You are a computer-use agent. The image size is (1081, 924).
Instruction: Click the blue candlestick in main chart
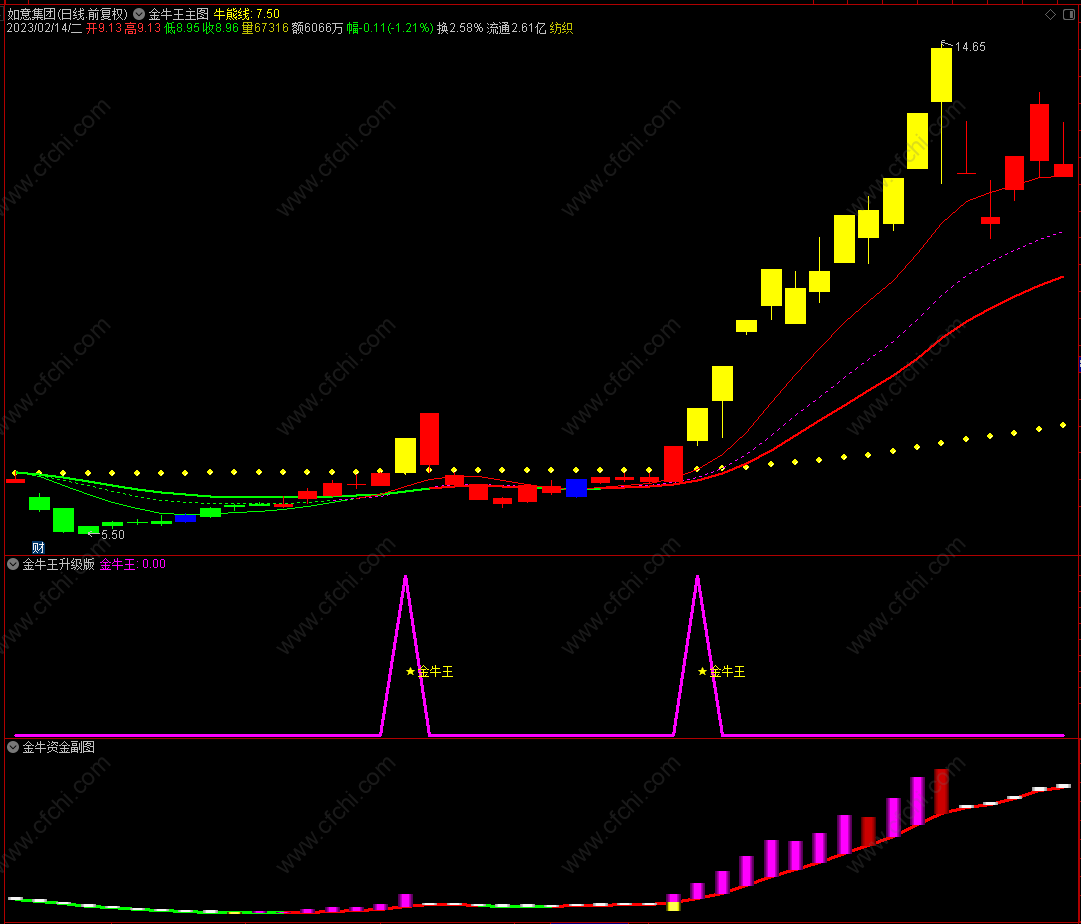click(576, 488)
